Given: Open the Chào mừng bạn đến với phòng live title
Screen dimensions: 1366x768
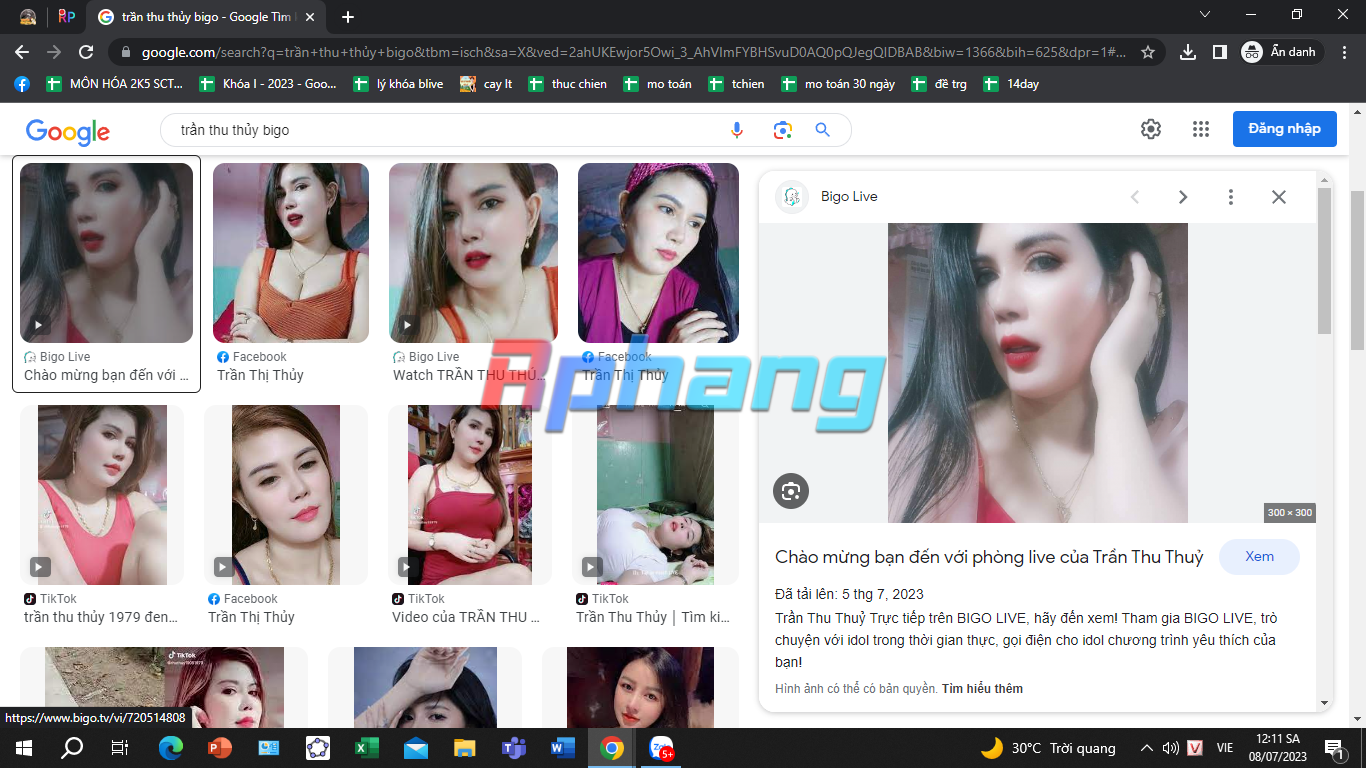Looking at the screenshot, I should (989, 557).
